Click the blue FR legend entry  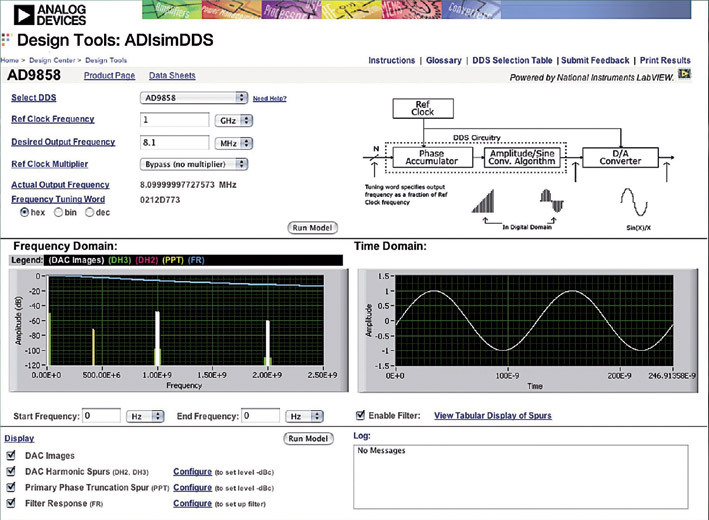[196, 260]
